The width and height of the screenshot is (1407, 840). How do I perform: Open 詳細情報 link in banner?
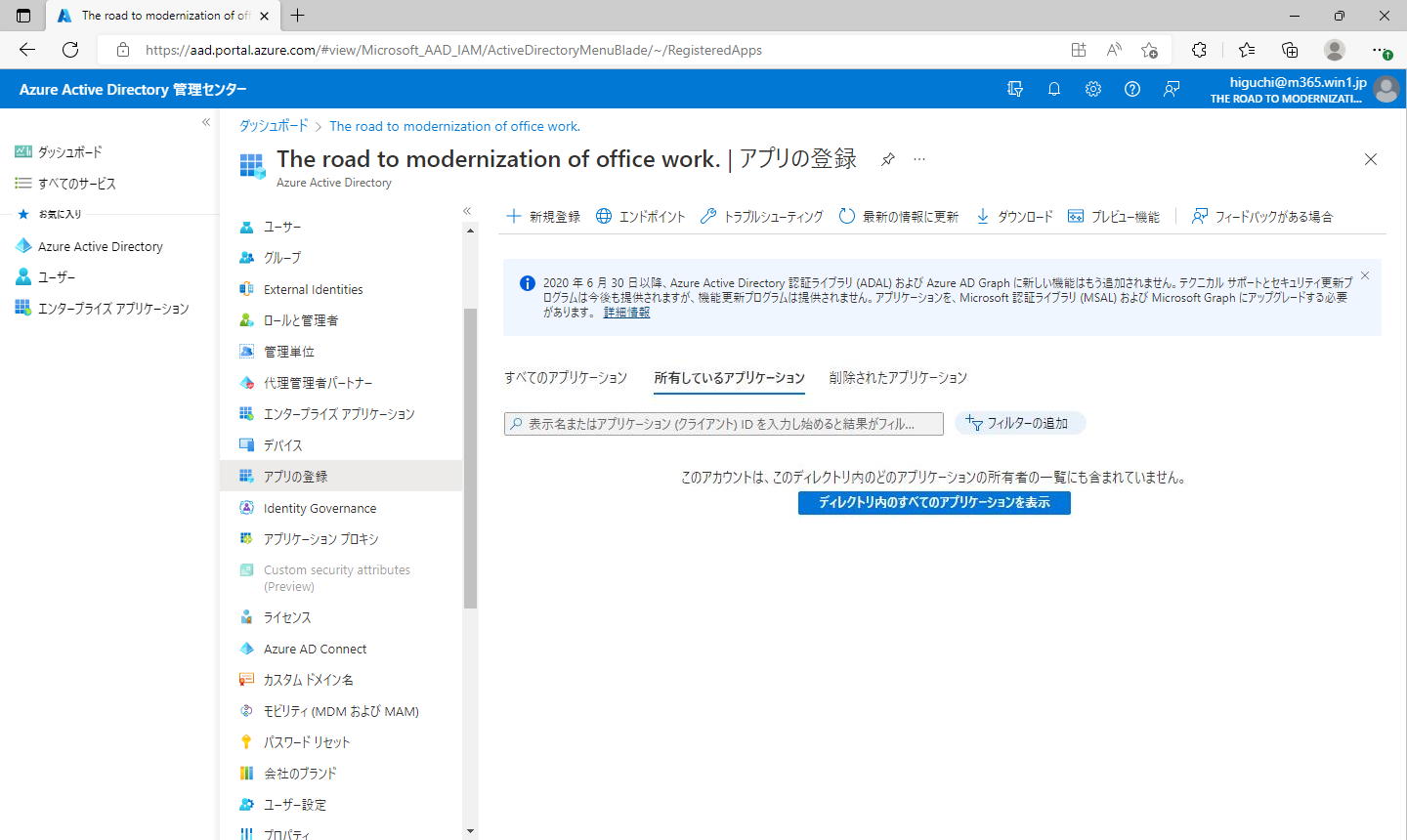point(626,313)
